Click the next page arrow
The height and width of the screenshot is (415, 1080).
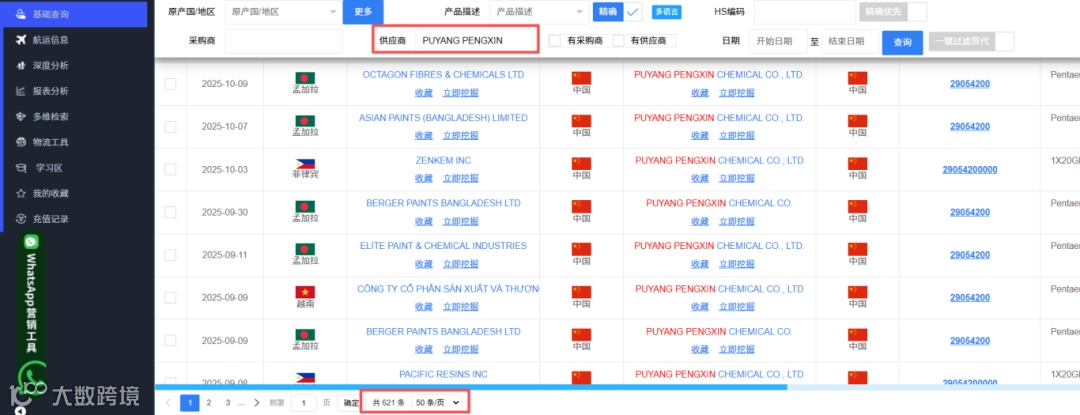[x=257, y=403]
